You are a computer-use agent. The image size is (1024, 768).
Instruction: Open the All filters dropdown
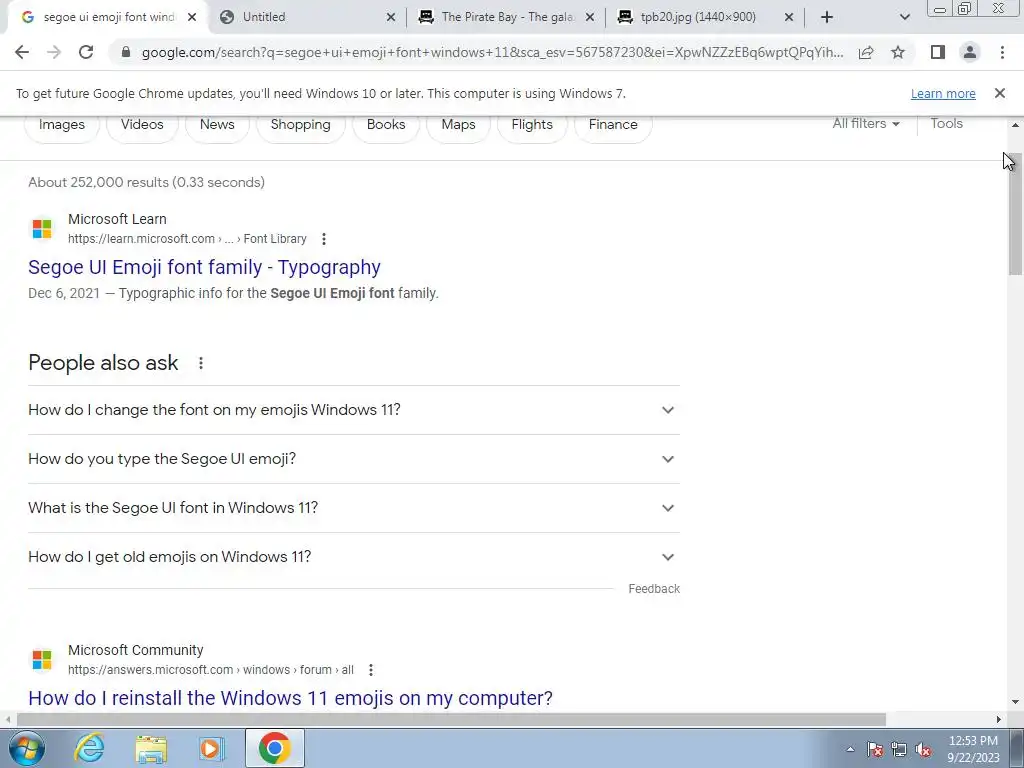tap(865, 123)
